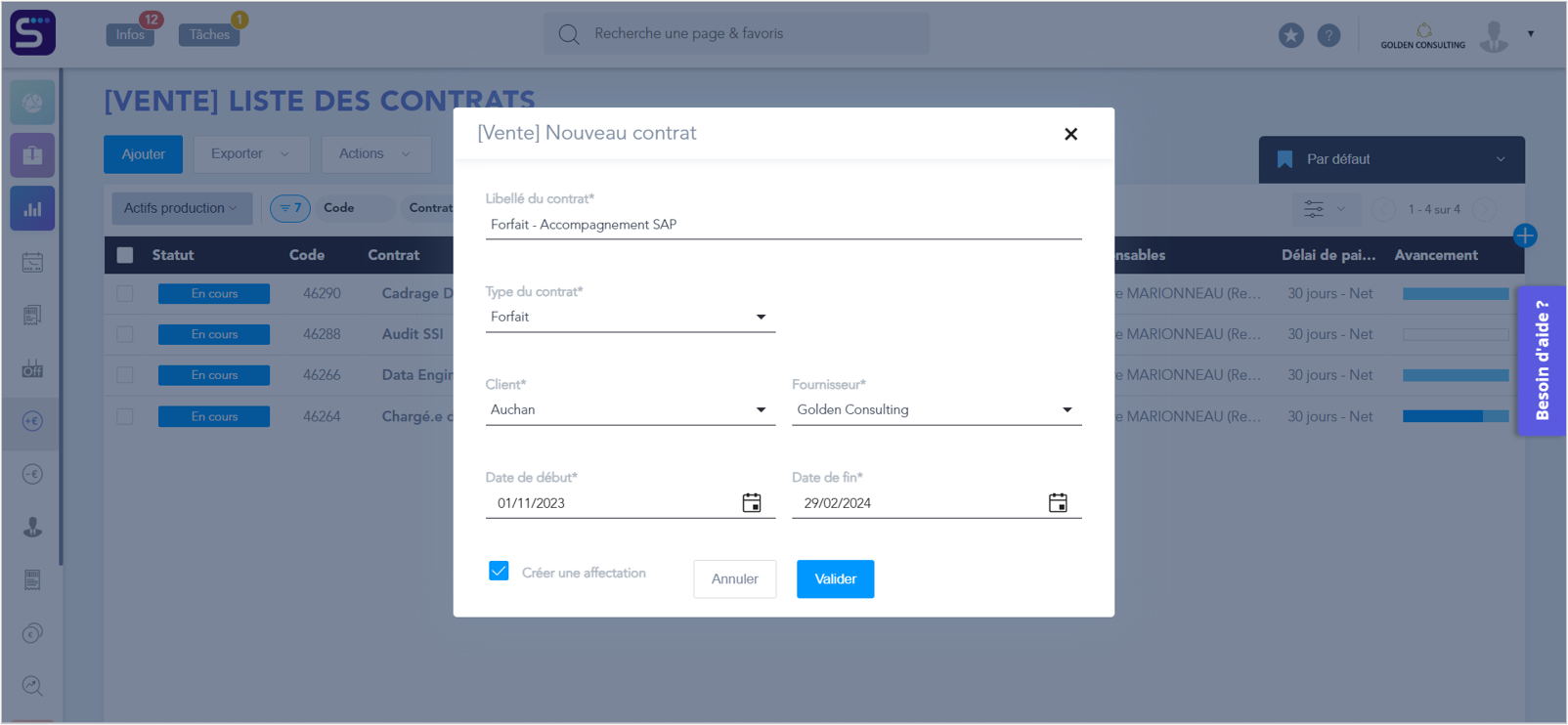Viewport: 1568px width, 725px height.
Task: Click the user avatar icon
Action: [x=1494, y=35]
